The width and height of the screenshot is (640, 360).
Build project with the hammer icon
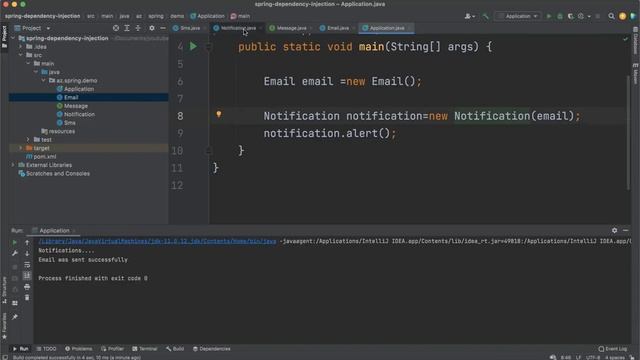pos(485,16)
